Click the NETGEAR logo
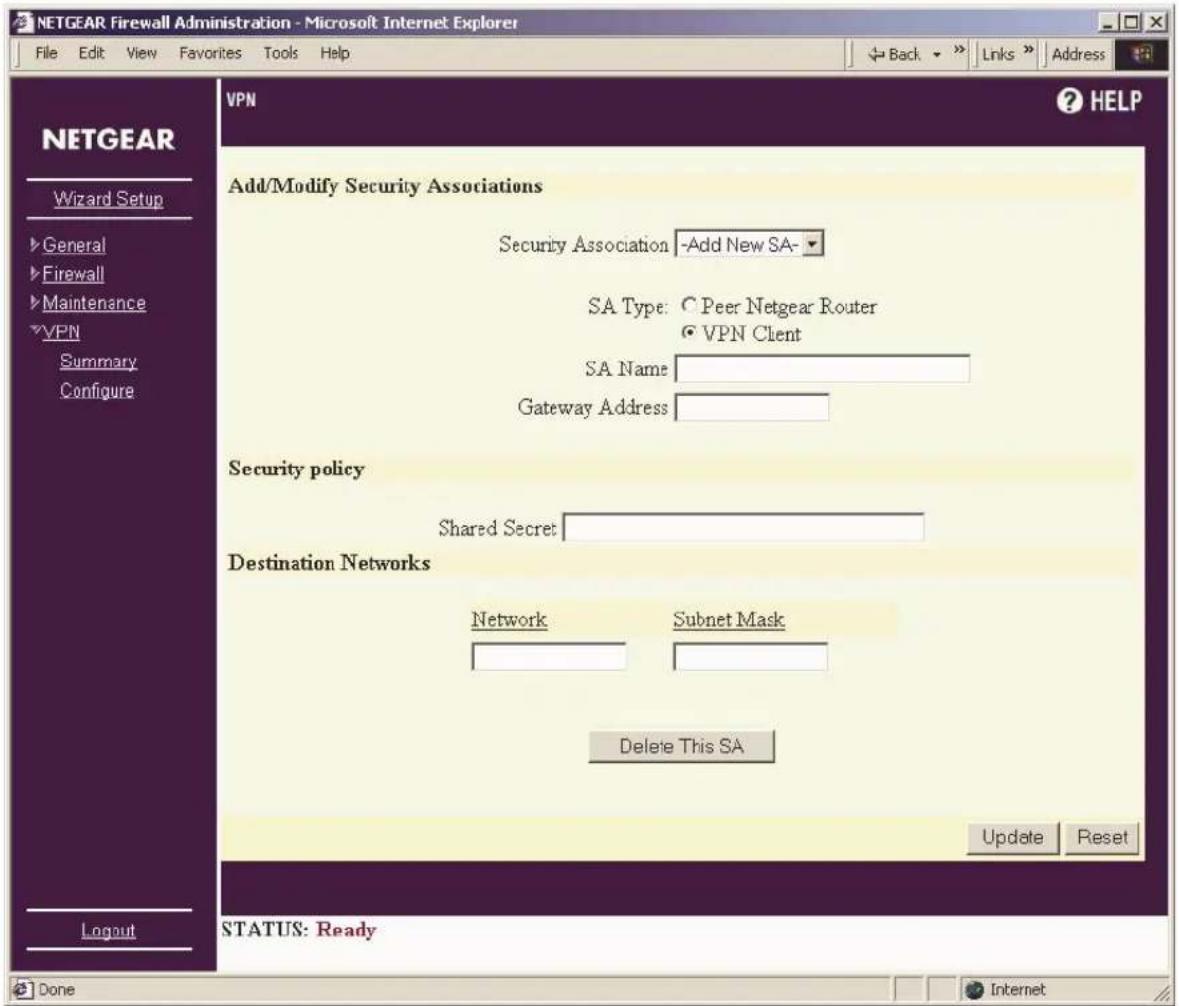Screen dimensions: 1179x1006 (x=108, y=140)
